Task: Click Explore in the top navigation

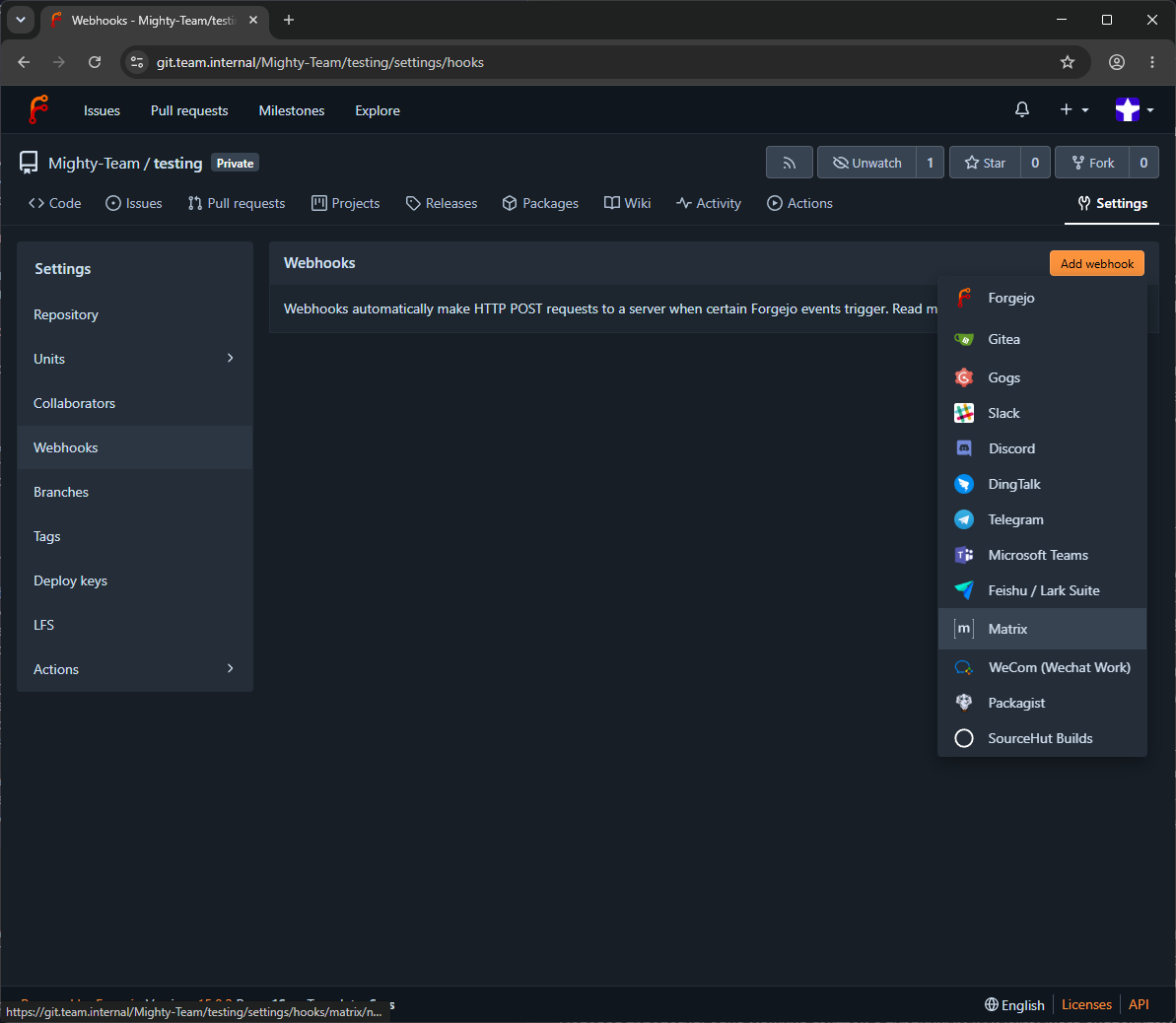Action: pos(378,110)
